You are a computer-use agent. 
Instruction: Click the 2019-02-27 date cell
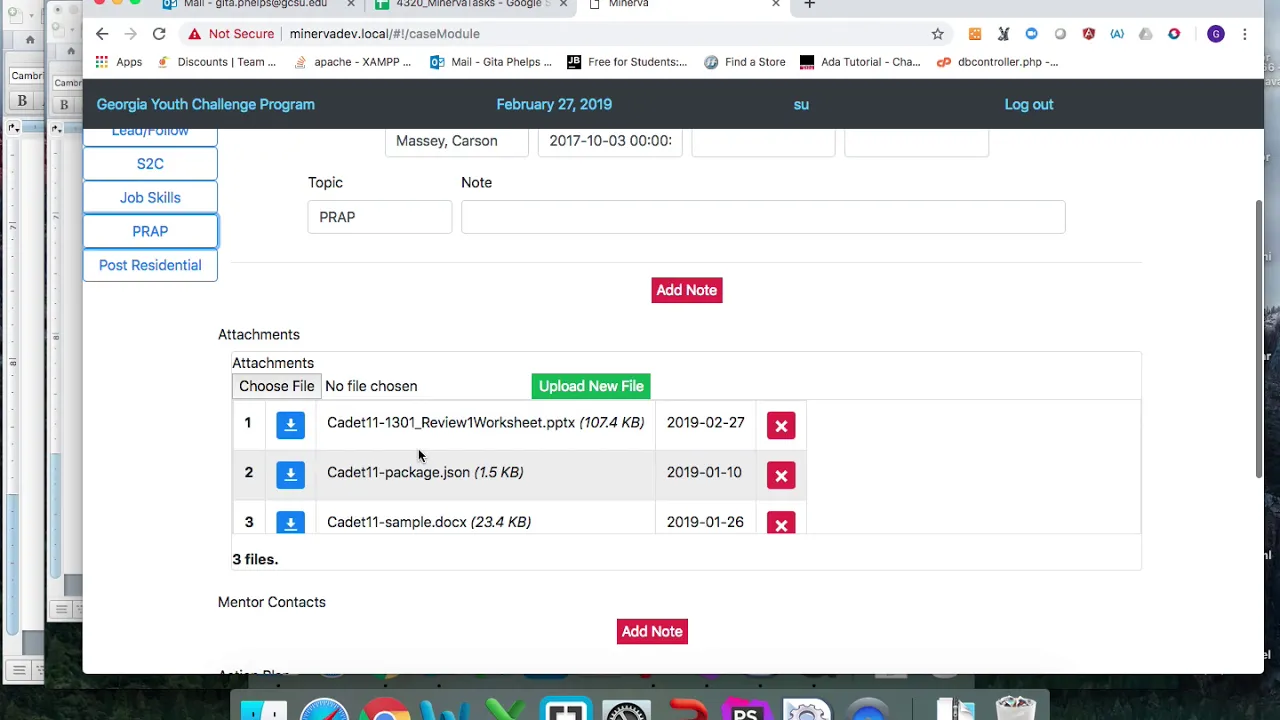706,423
